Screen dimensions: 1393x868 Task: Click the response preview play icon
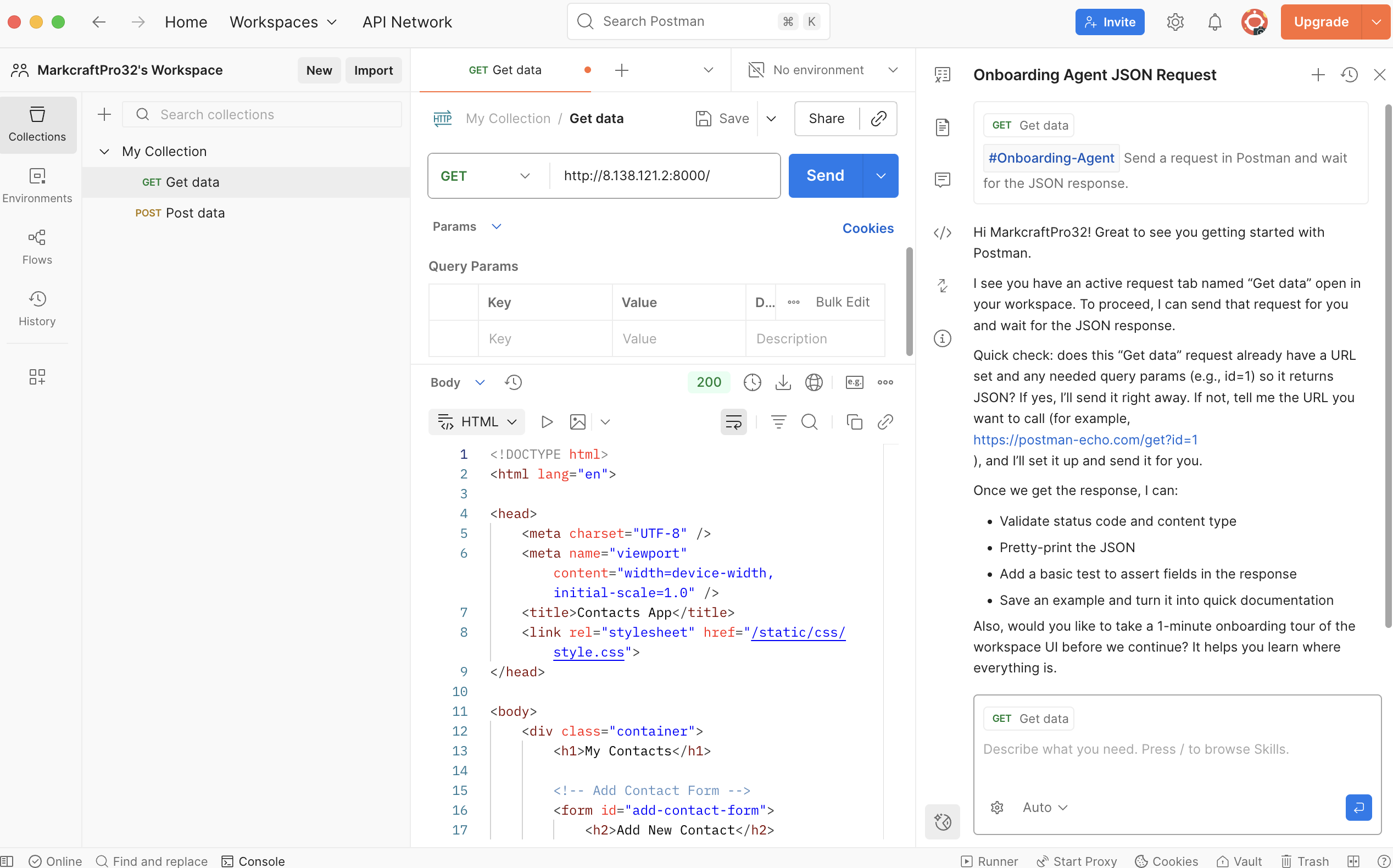(547, 422)
